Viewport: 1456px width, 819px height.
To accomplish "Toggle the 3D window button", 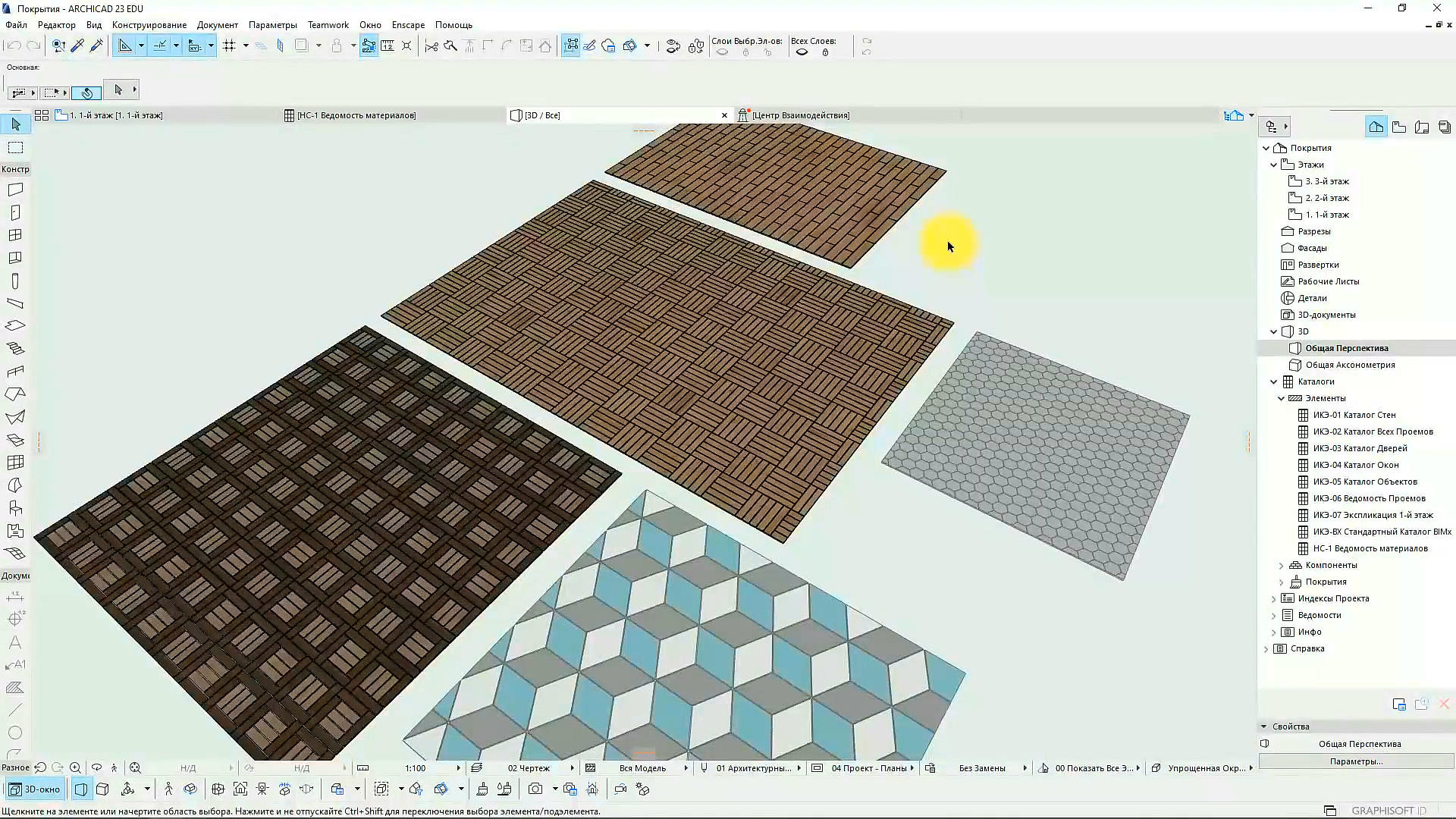I will [34, 789].
